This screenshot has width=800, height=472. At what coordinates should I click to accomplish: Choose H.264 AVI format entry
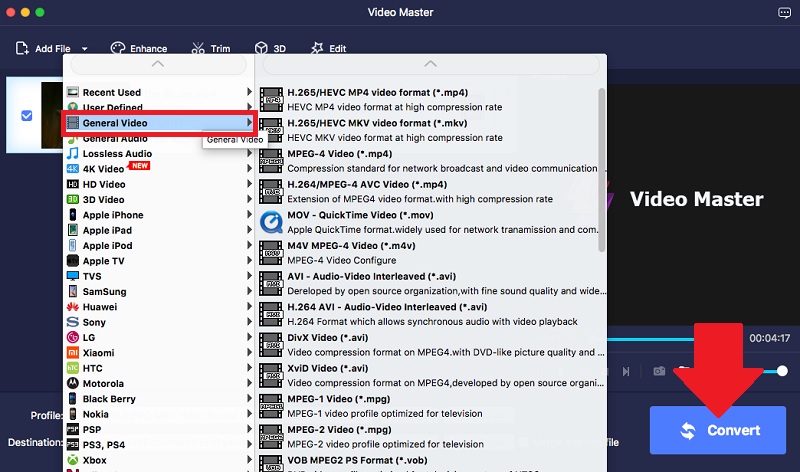pos(432,314)
